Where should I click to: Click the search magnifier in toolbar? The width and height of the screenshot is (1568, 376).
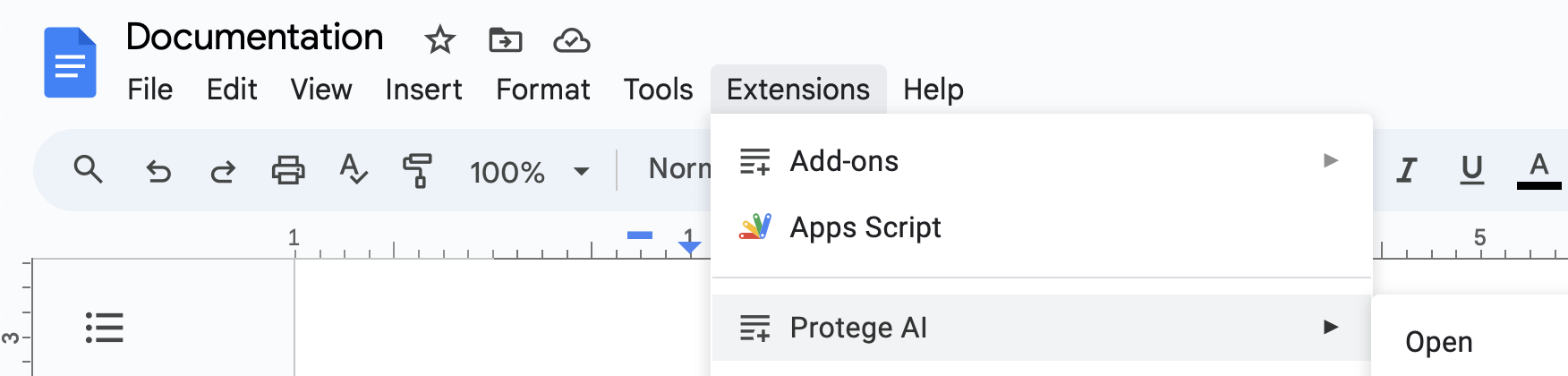coord(88,169)
